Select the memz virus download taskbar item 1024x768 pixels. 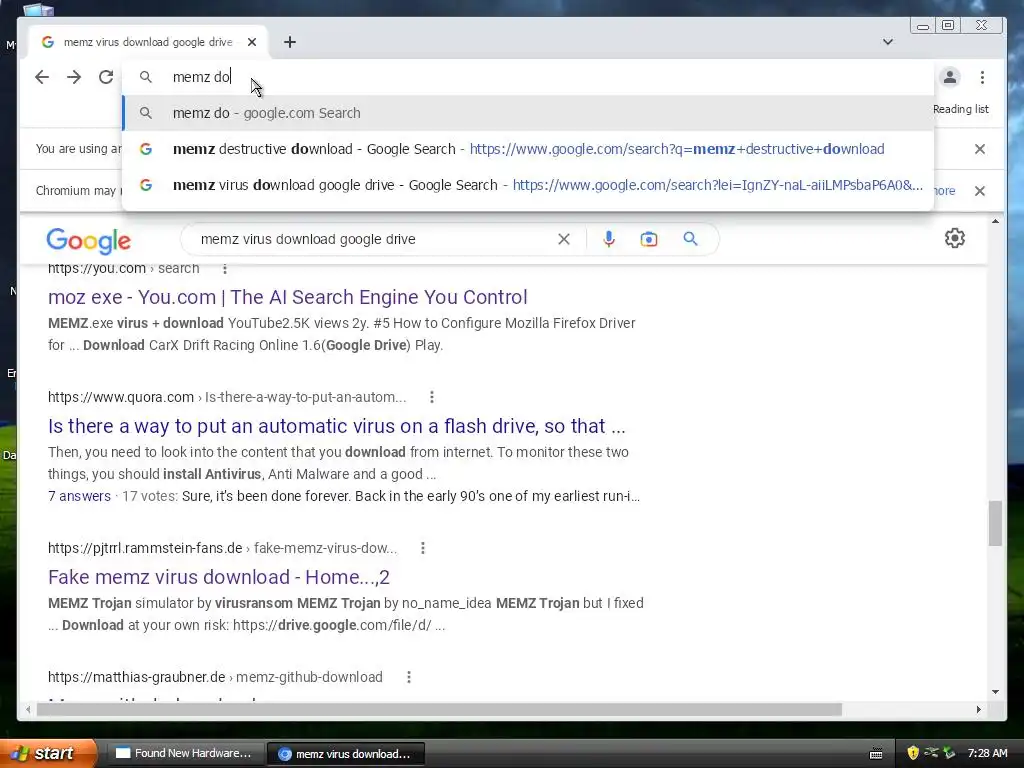[345, 754]
